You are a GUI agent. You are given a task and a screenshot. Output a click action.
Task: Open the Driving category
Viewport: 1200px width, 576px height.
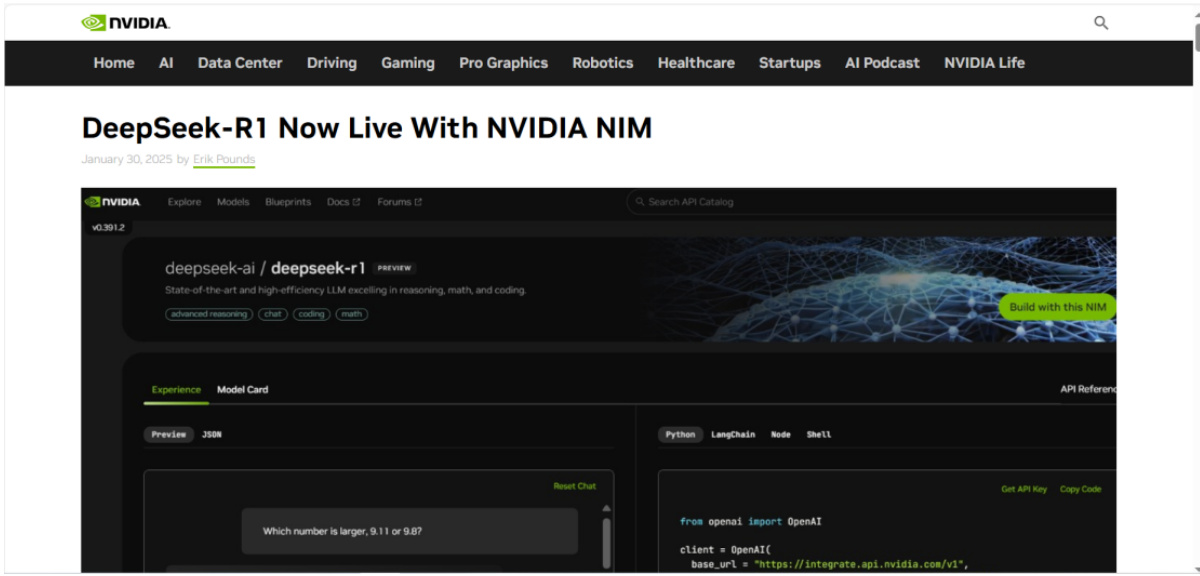pyautogui.click(x=332, y=63)
